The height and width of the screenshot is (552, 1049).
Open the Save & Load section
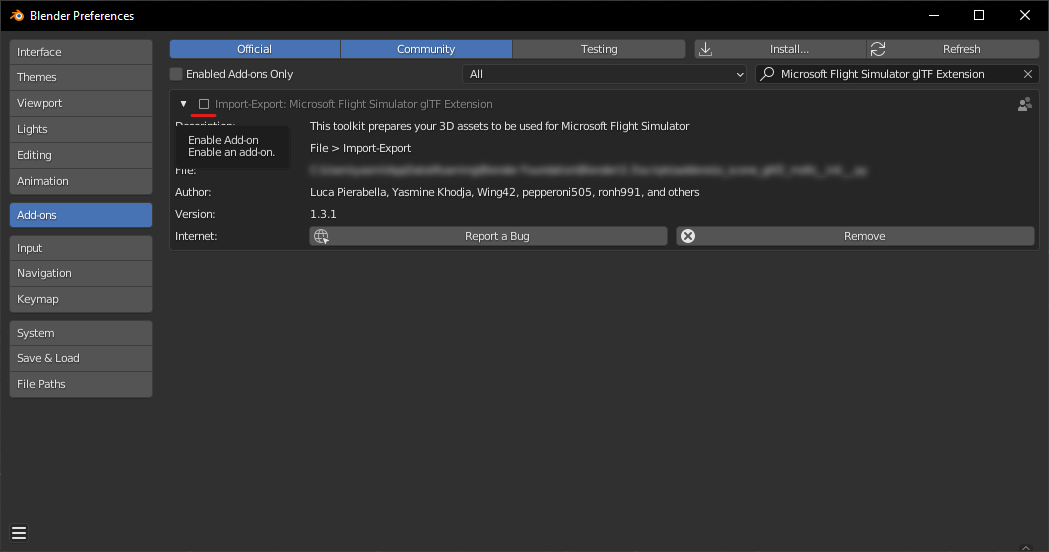click(x=81, y=358)
